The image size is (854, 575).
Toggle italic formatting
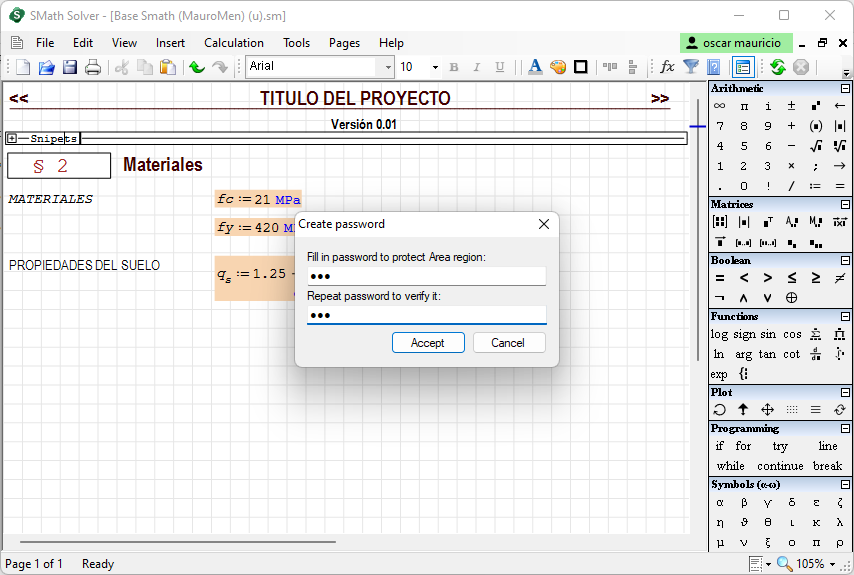coord(476,67)
